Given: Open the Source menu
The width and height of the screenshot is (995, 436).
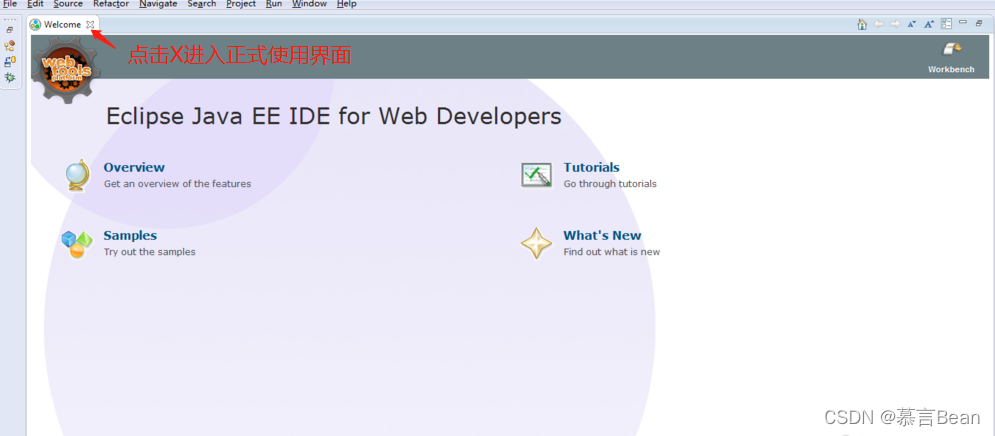Looking at the screenshot, I should click(68, 4).
